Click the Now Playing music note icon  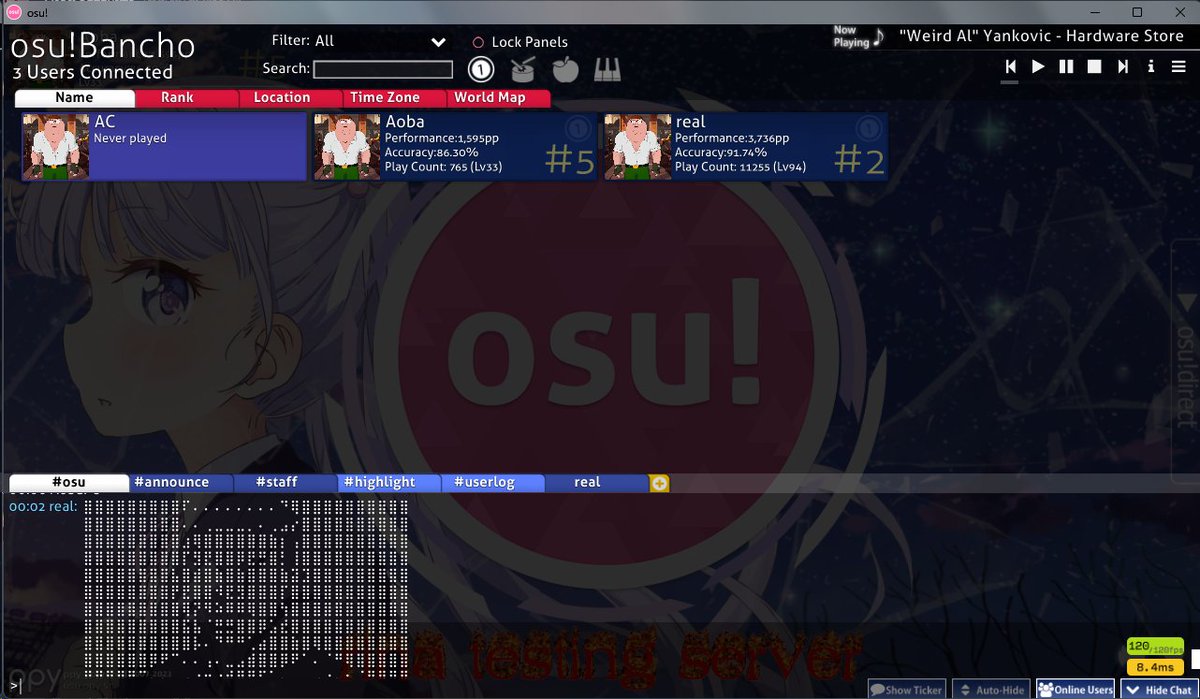click(x=878, y=37)
